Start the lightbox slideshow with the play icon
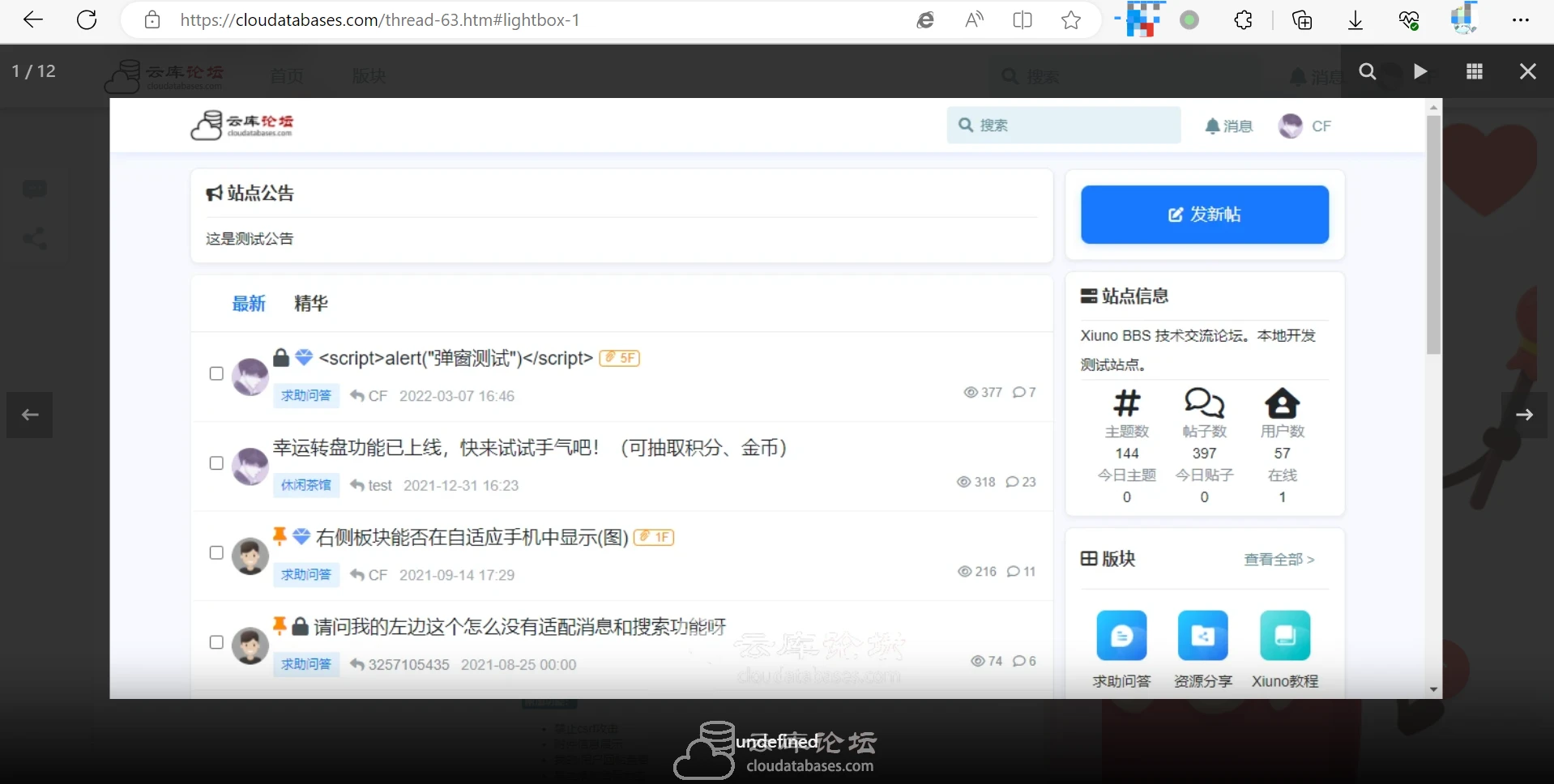 [1420, 71]
